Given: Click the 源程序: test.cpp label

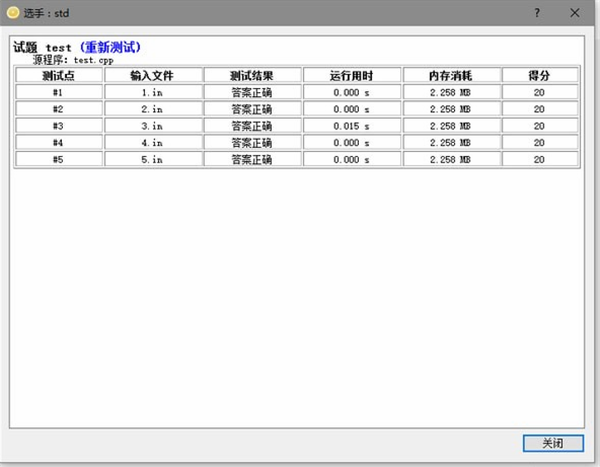Looking at the screenshot, I should coord(73,60).
